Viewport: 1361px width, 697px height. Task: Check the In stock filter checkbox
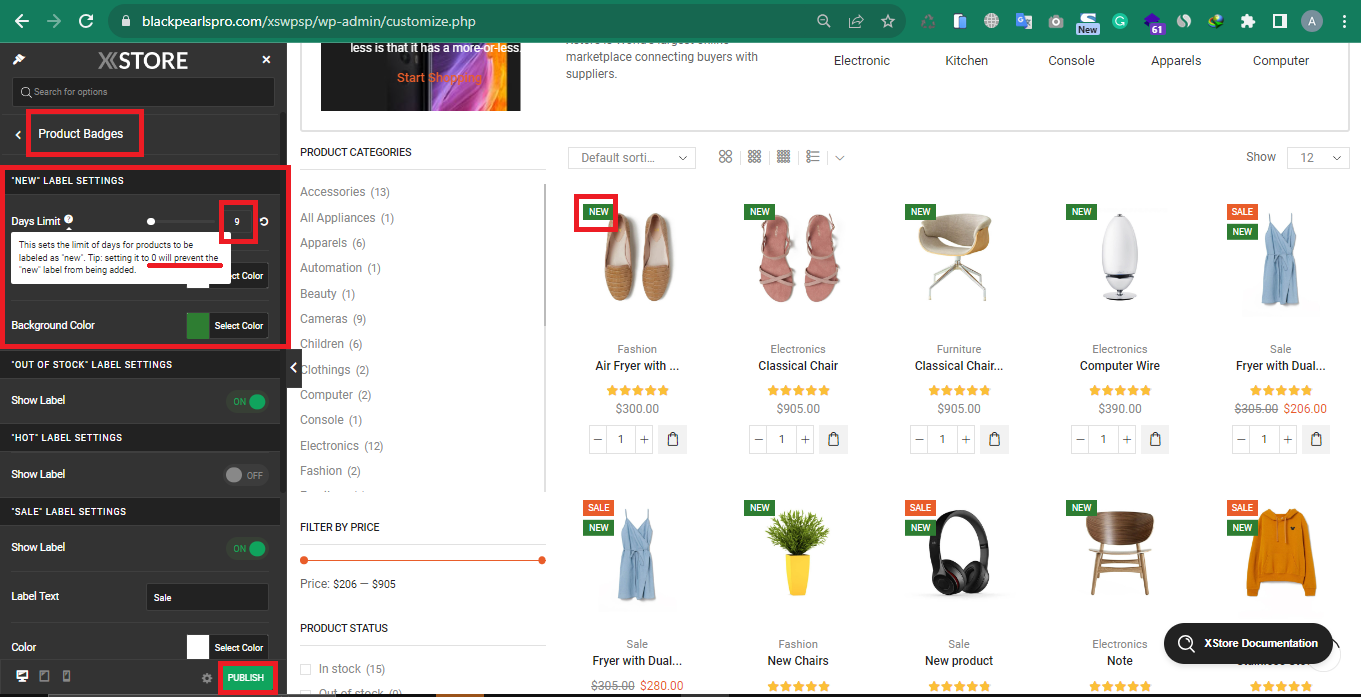[307, 669]
